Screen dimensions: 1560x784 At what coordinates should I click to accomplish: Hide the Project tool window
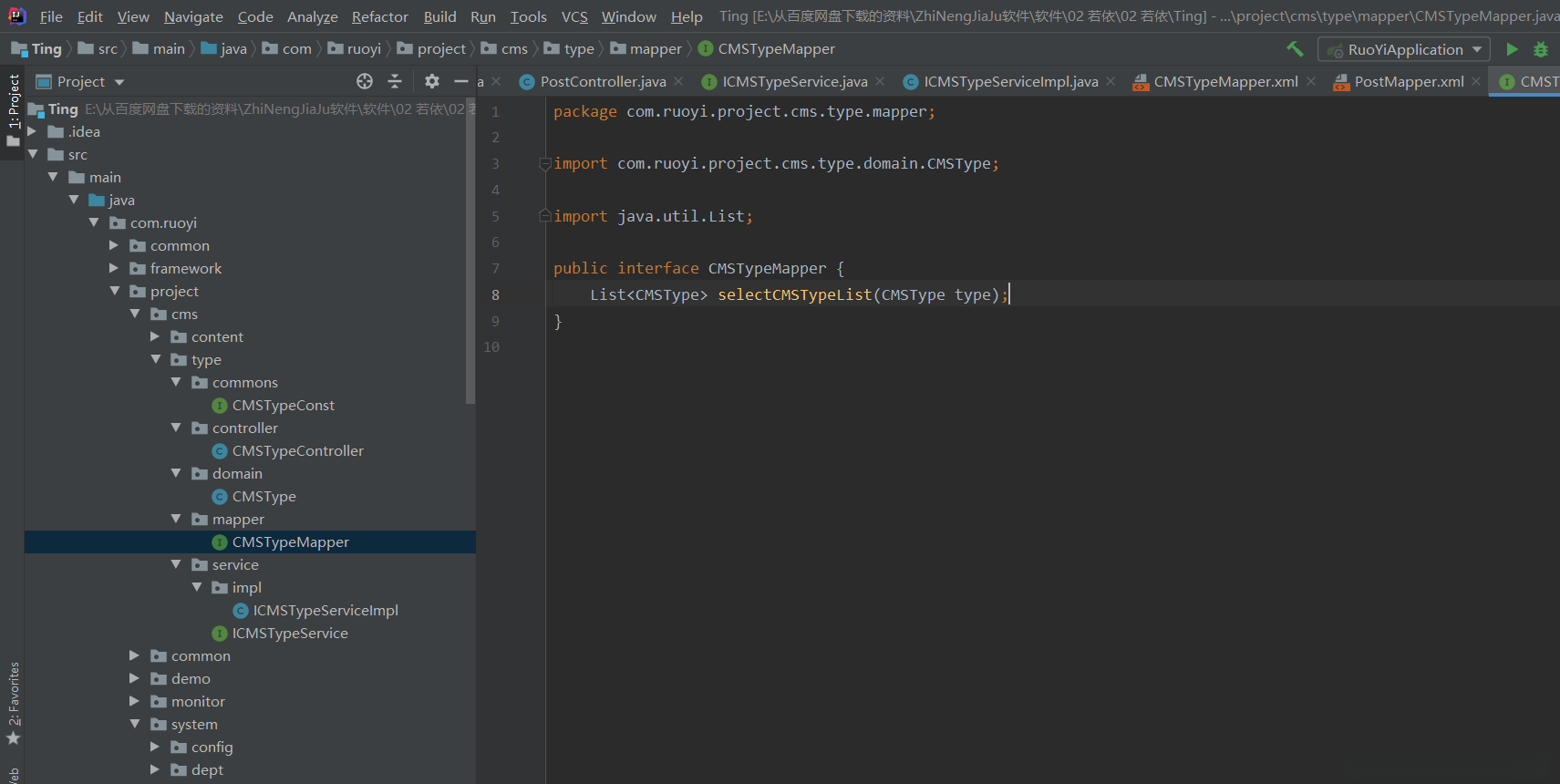(x=461, y=81)
